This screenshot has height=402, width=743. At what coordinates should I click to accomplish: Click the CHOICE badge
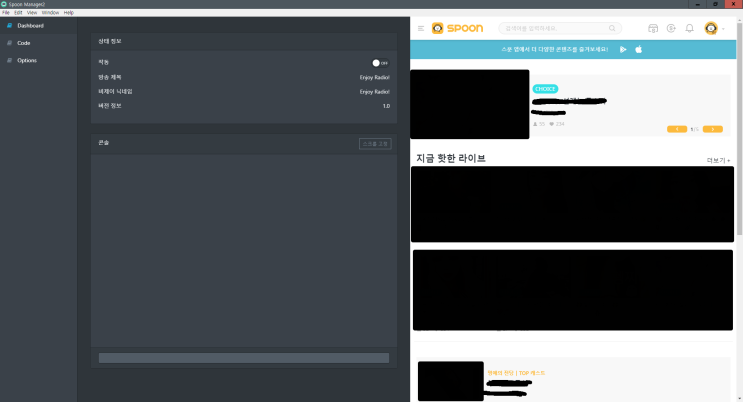[x=545, y=89]
